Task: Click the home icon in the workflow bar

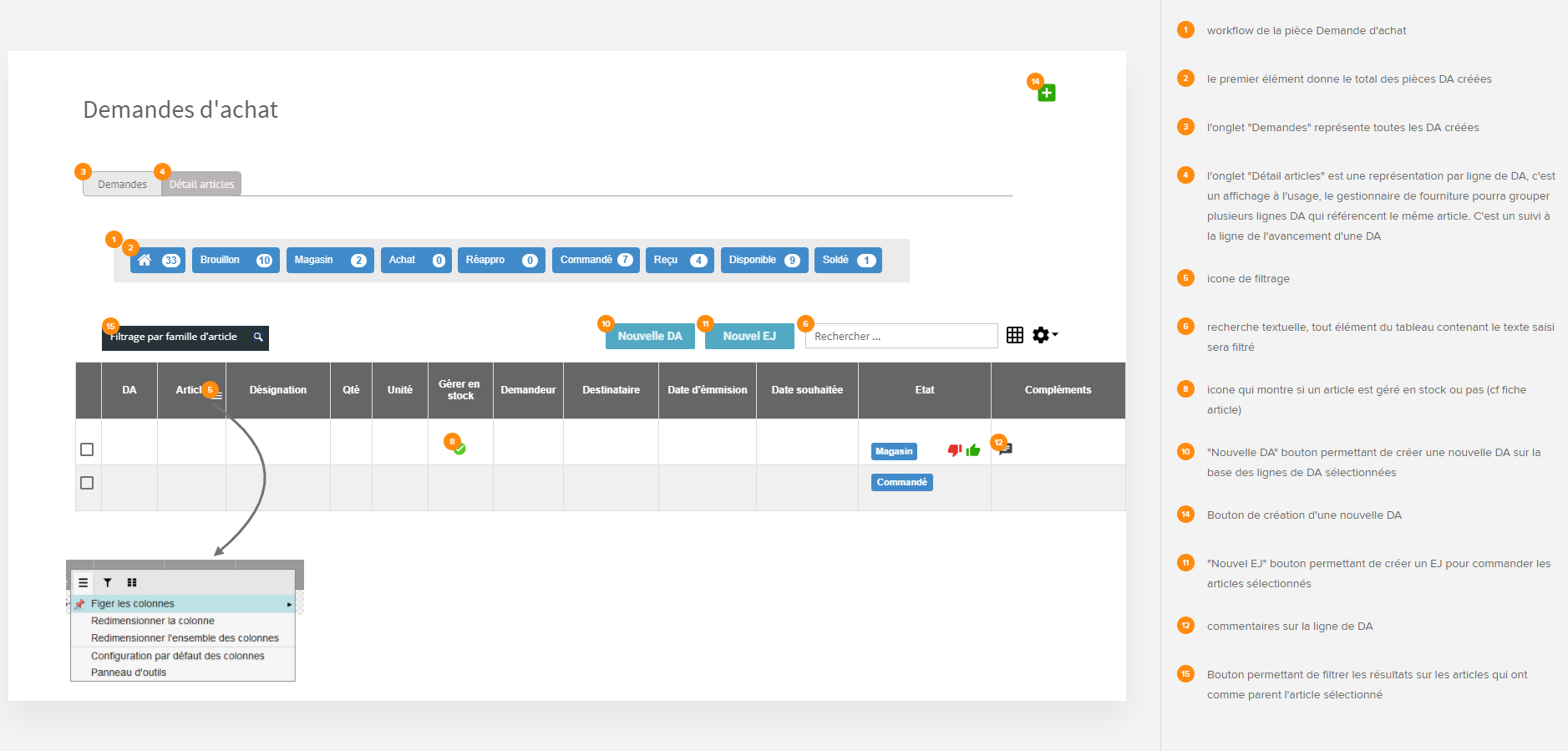Action: tap(145, 260)
